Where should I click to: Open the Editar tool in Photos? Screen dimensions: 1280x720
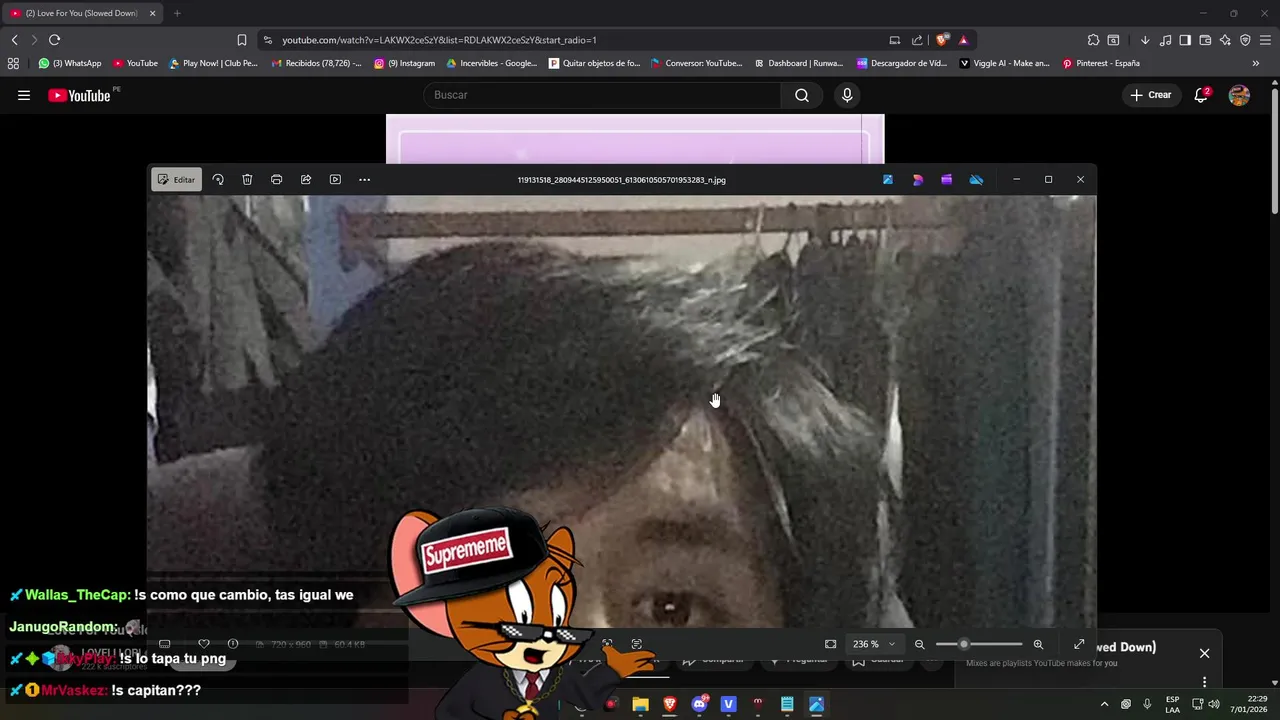tap(176, 180)
